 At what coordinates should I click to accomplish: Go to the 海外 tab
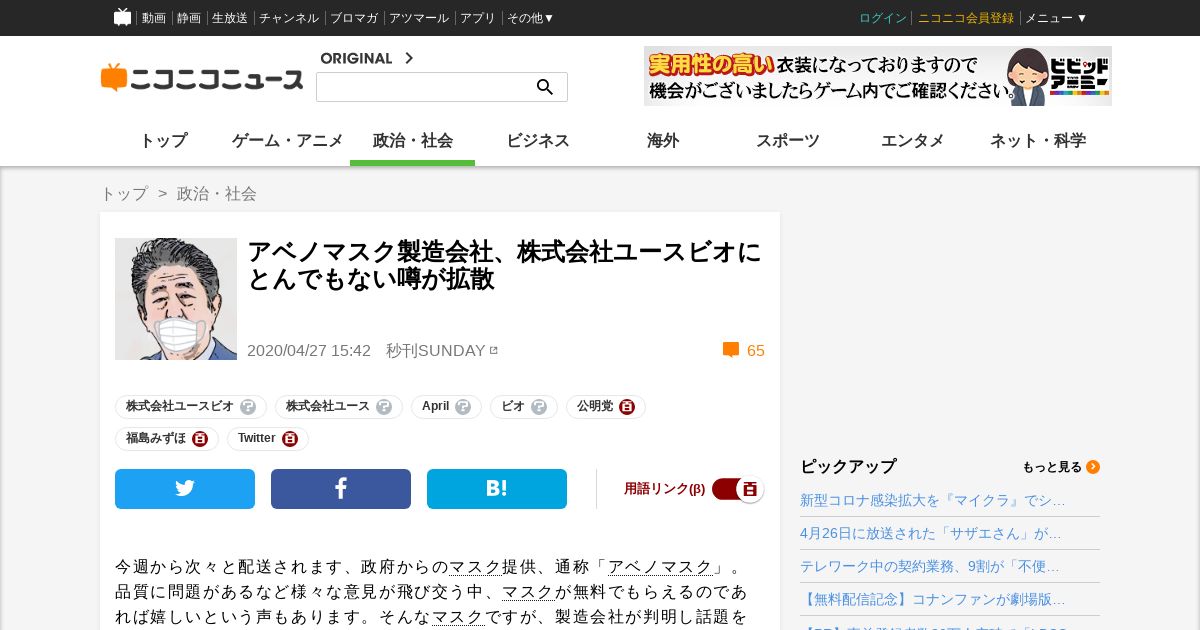point(663,141)
